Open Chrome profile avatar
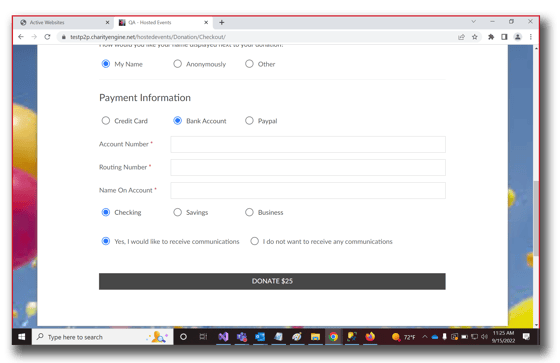This screenshot has height=363, width=560. click(518, 37)
